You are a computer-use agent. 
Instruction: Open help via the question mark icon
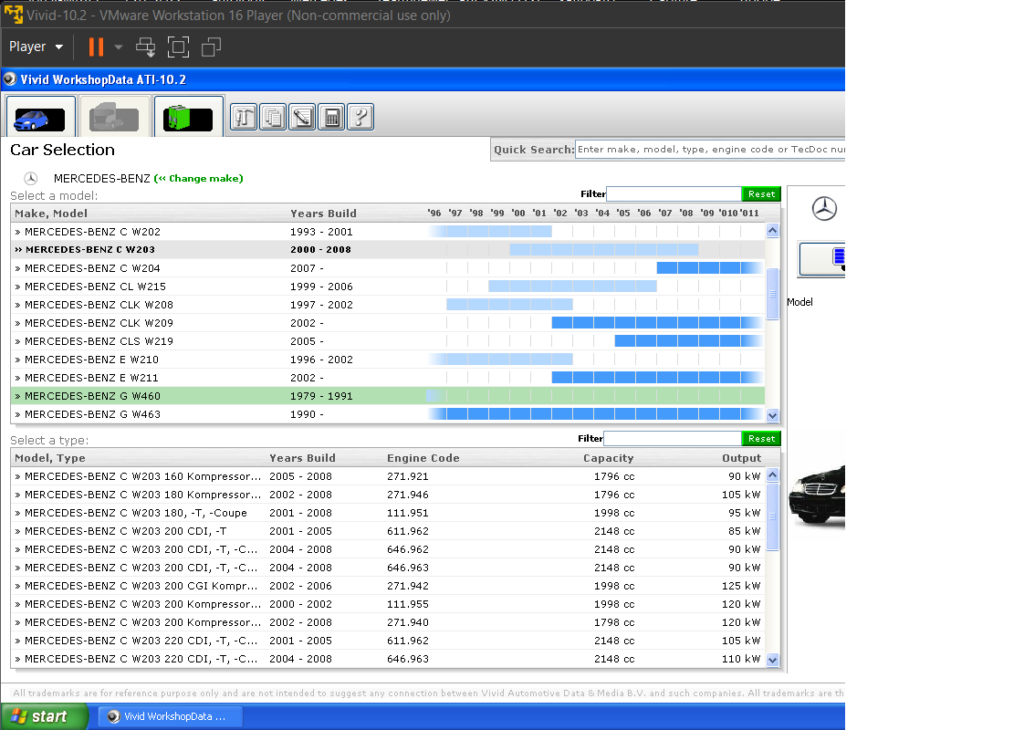tap(360, 118)
